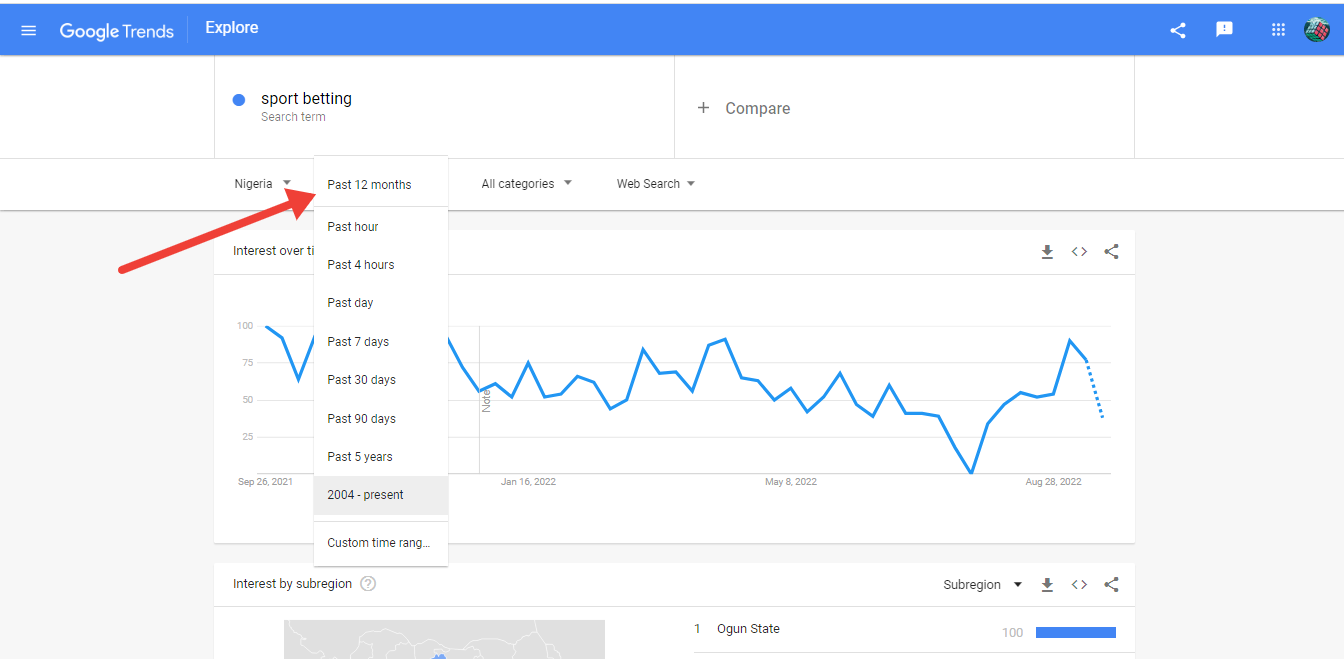The image size is (1344, 659).
Task: Share this Explore page via header icon
Action: 1178,30
